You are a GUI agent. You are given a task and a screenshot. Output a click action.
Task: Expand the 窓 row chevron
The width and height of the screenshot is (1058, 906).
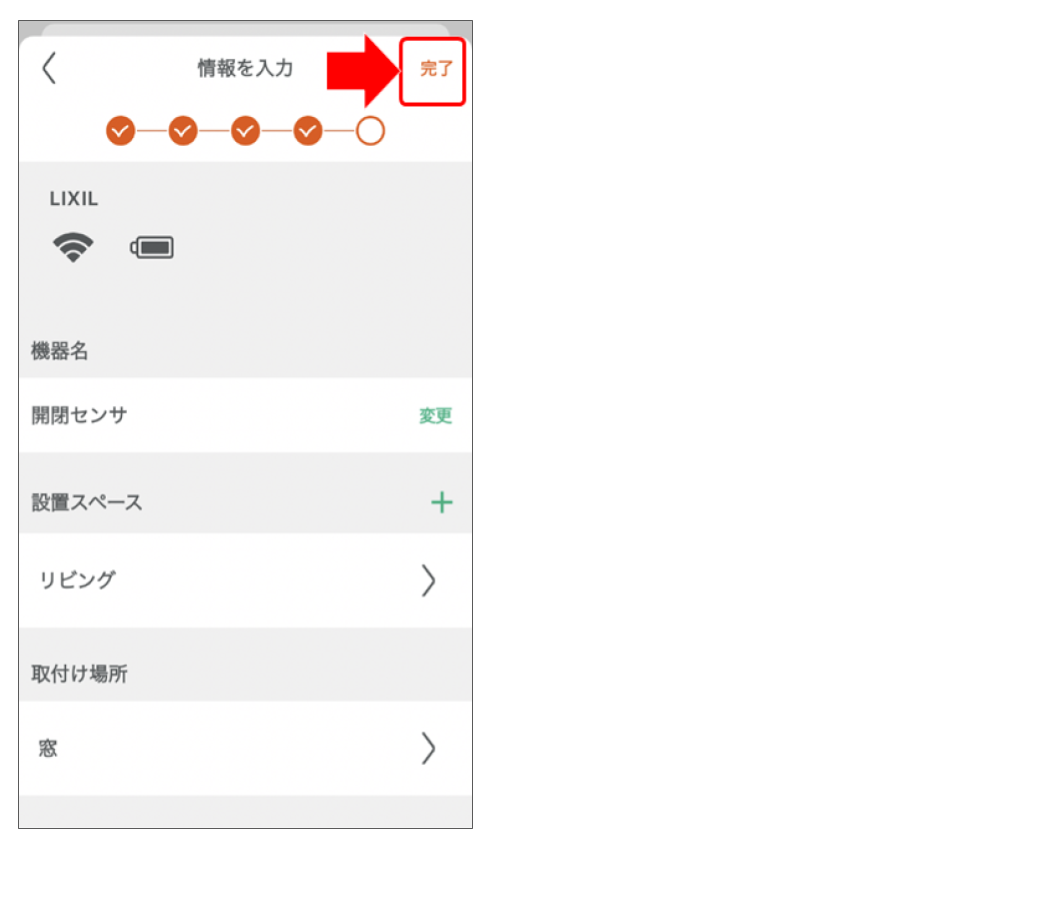pyautogui.click(x=428, y=748)
